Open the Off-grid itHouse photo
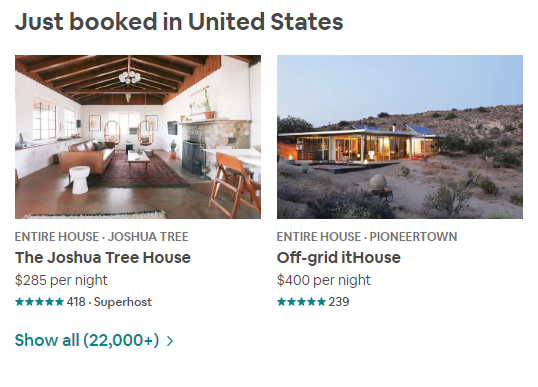The height and width of the screenshot is (387, 538). click(x=400, y=137)
